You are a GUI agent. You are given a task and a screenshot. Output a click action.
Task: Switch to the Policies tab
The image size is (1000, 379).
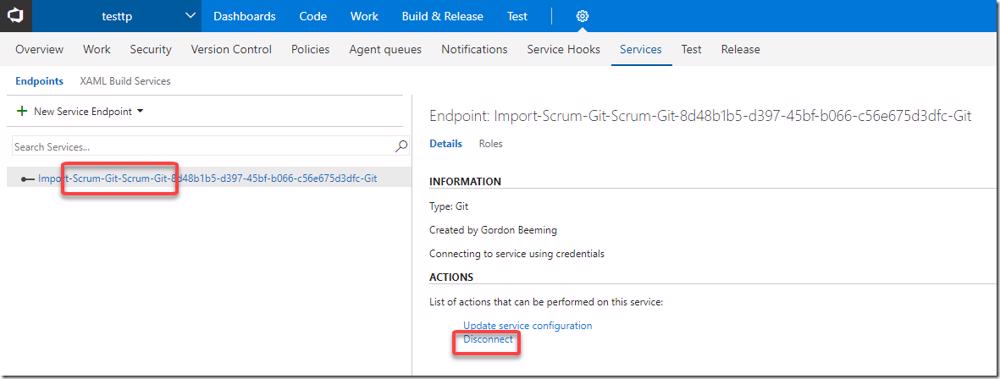click(x=311, y=49)
